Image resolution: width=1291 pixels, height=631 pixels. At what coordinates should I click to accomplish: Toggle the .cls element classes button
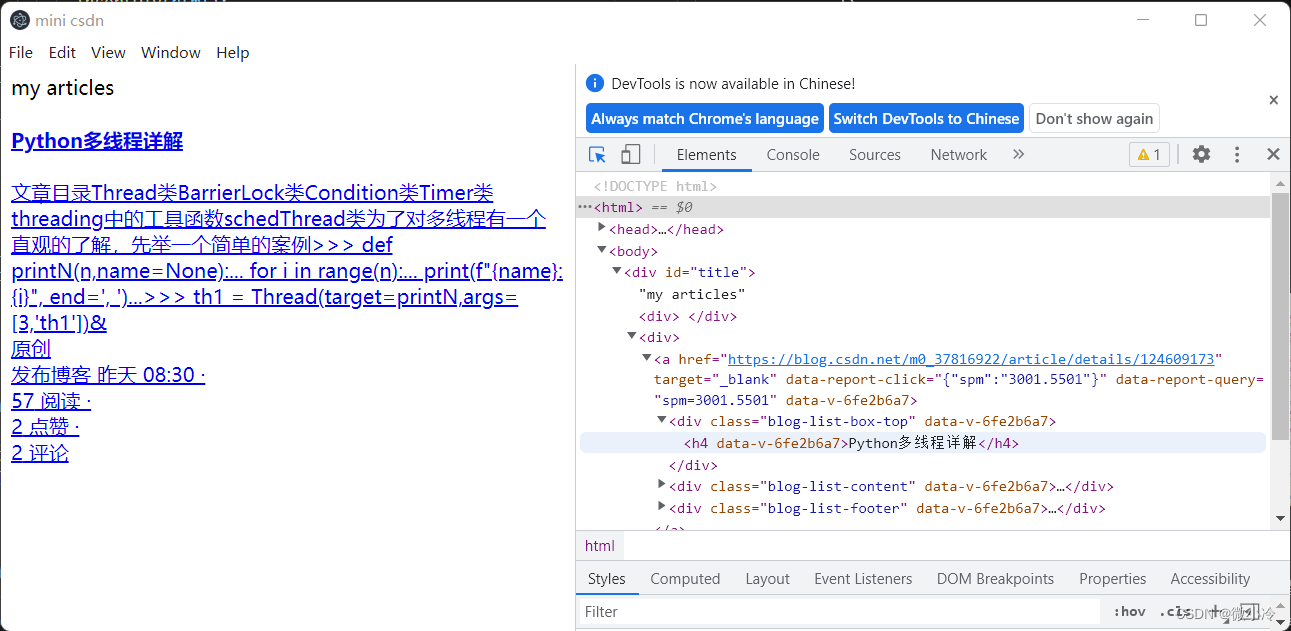1174,612
